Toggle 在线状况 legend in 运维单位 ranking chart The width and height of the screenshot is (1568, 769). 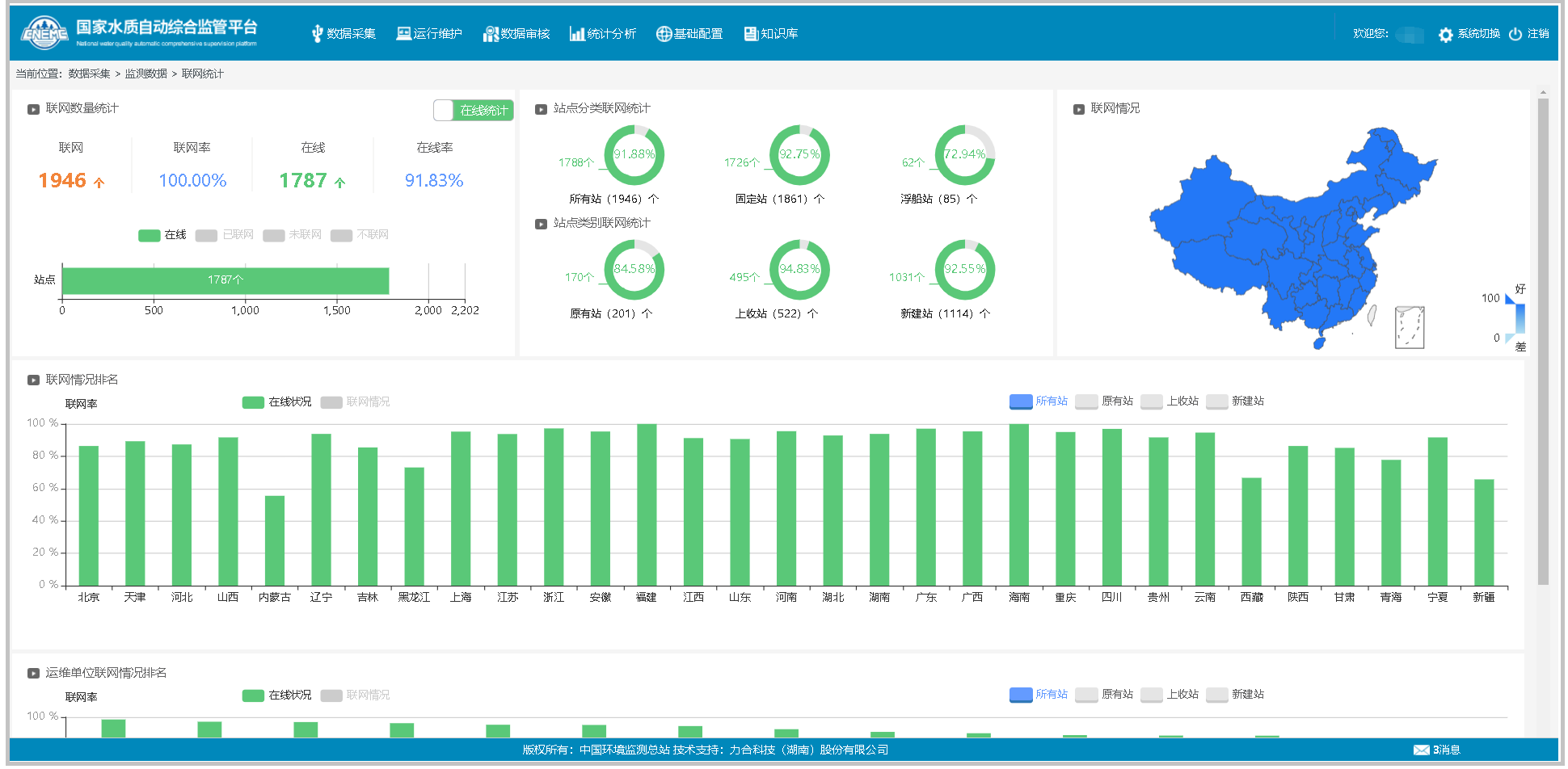[x=276, y=695]
